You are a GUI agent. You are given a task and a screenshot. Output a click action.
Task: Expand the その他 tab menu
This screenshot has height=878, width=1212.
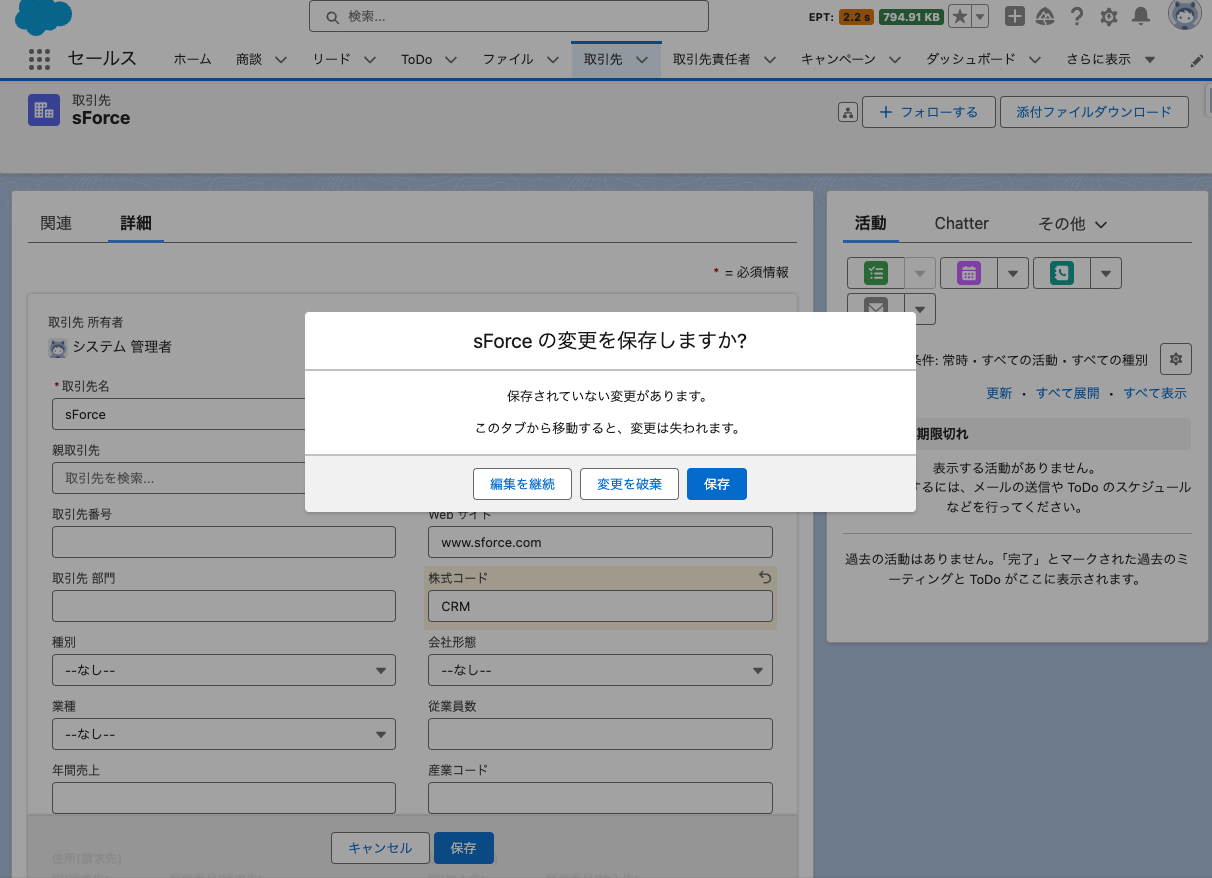tap(1073, 224)
